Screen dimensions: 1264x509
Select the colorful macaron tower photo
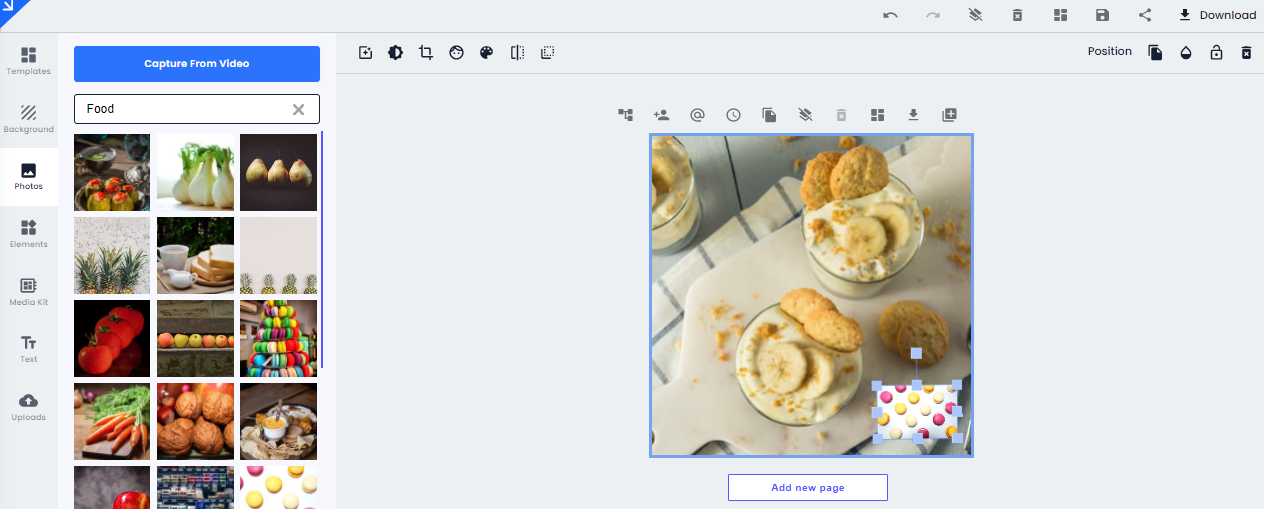pos(278,338)
